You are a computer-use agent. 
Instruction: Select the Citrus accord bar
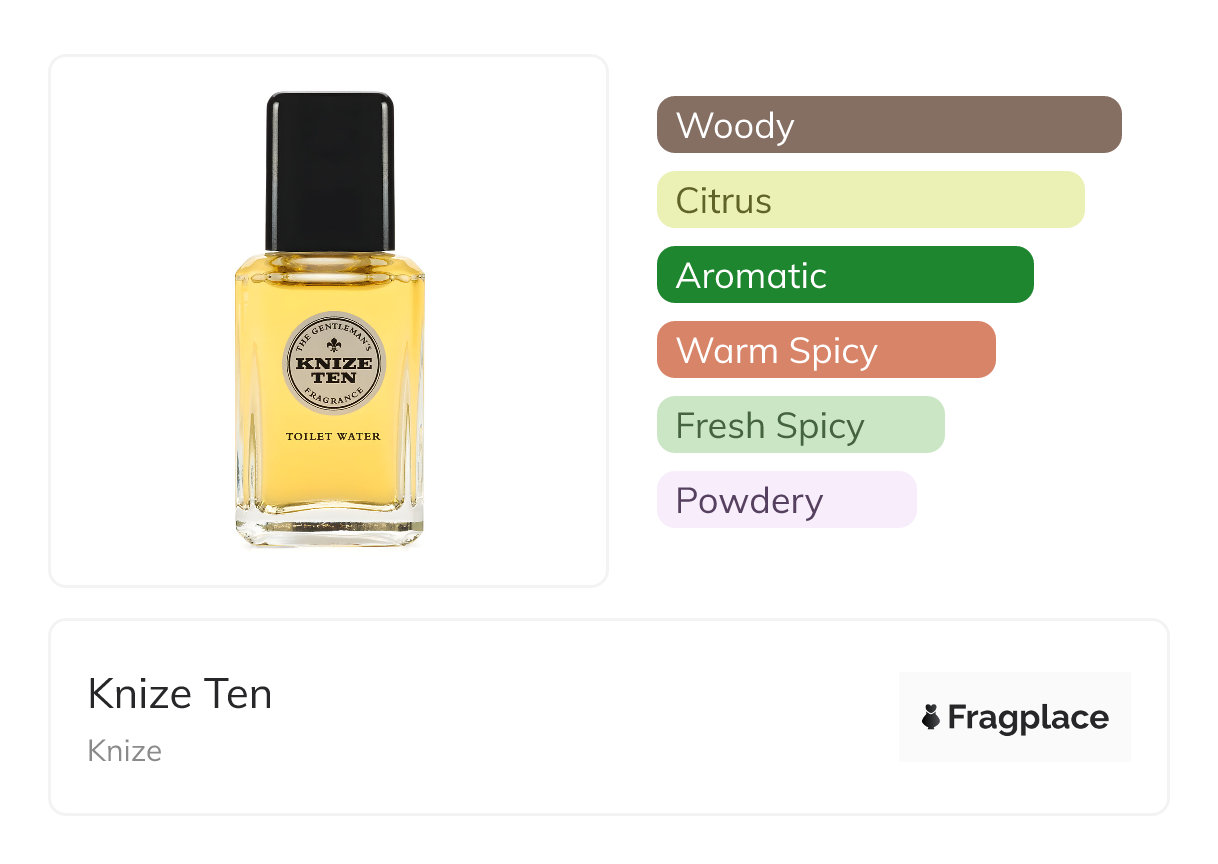[x=870, y=200]
